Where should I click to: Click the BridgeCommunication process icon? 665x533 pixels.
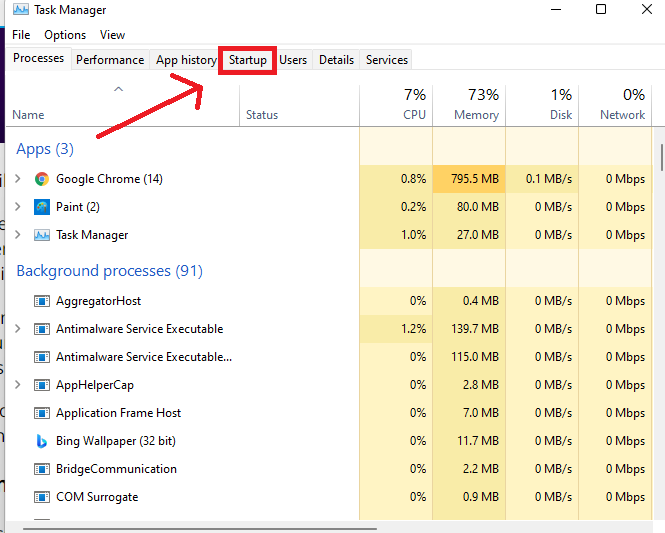pyautogui.click(x=41, y=469)
